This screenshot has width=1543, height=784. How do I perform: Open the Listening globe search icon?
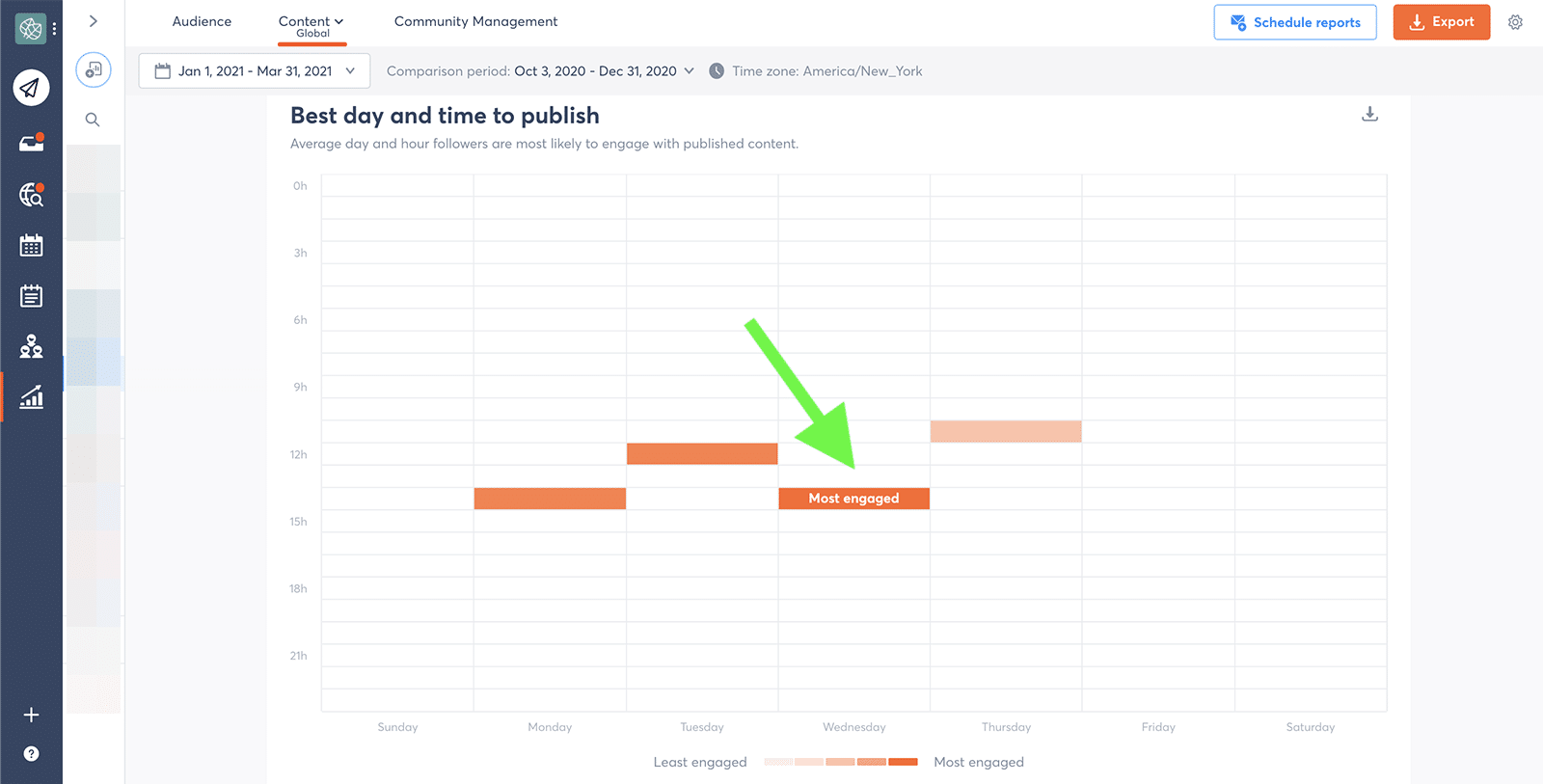pos(31,194)
